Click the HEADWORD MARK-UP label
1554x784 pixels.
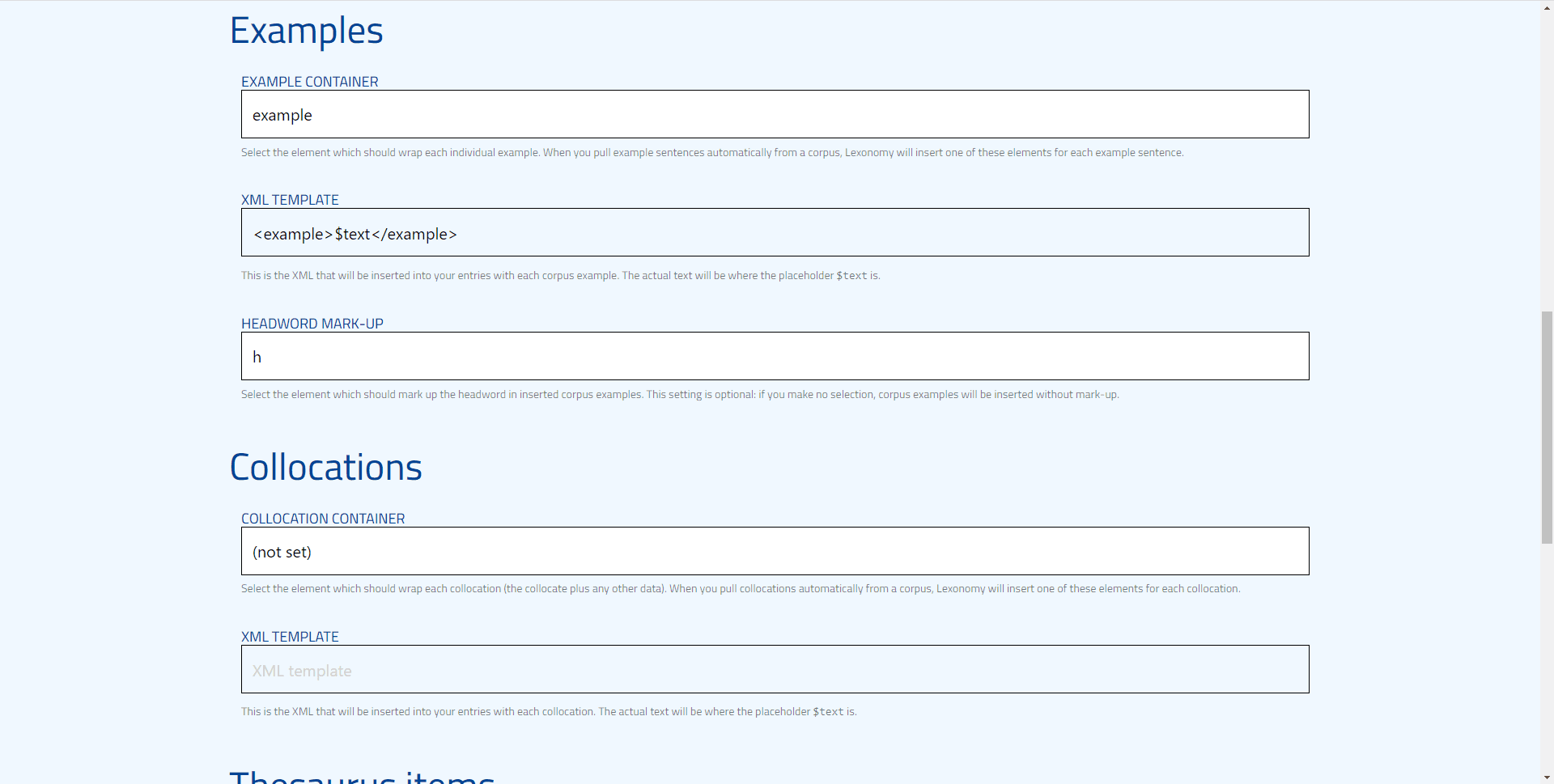312,324
